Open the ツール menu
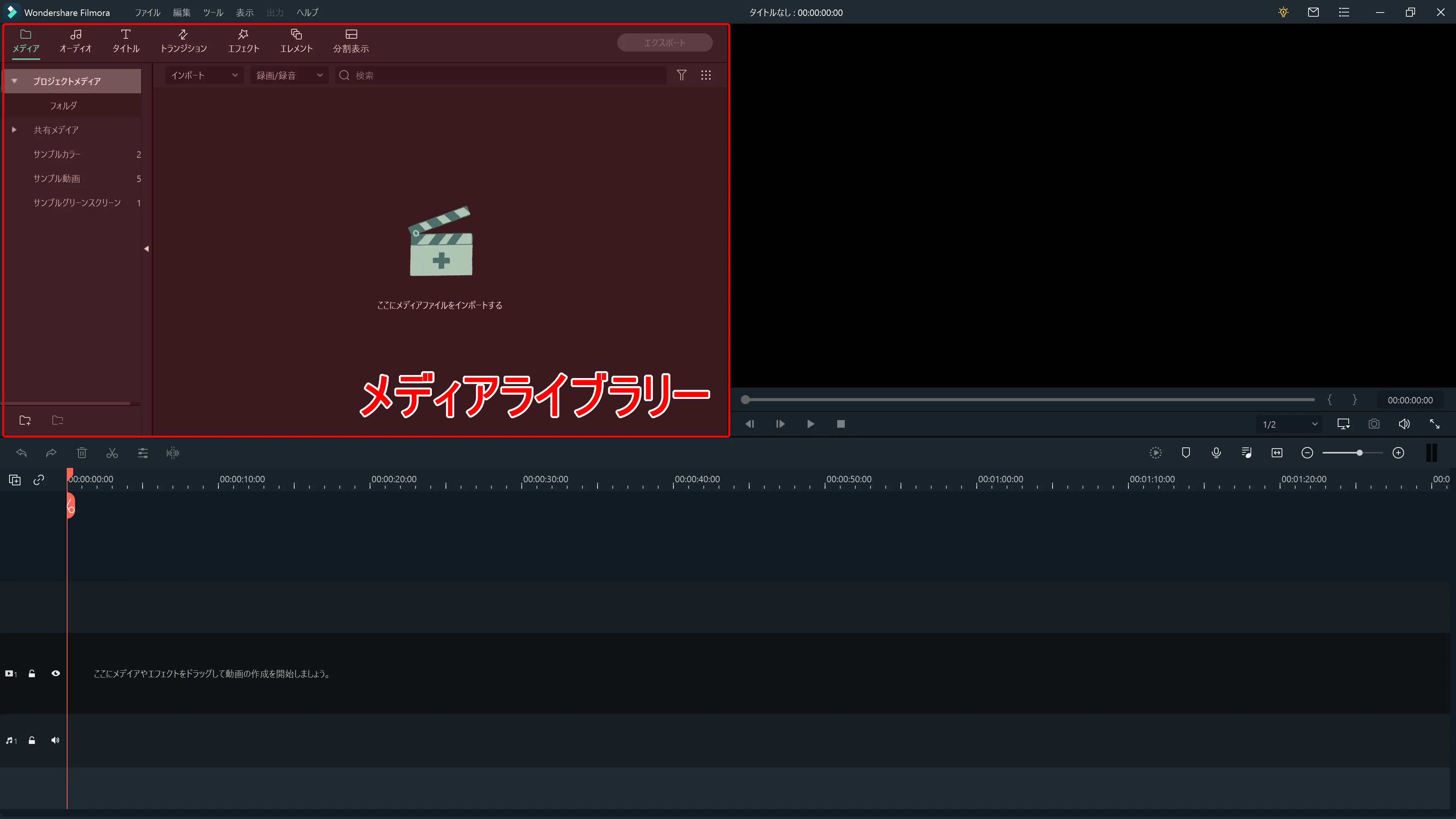This screenshot has width=1456, height=819. tap(213, 13)
